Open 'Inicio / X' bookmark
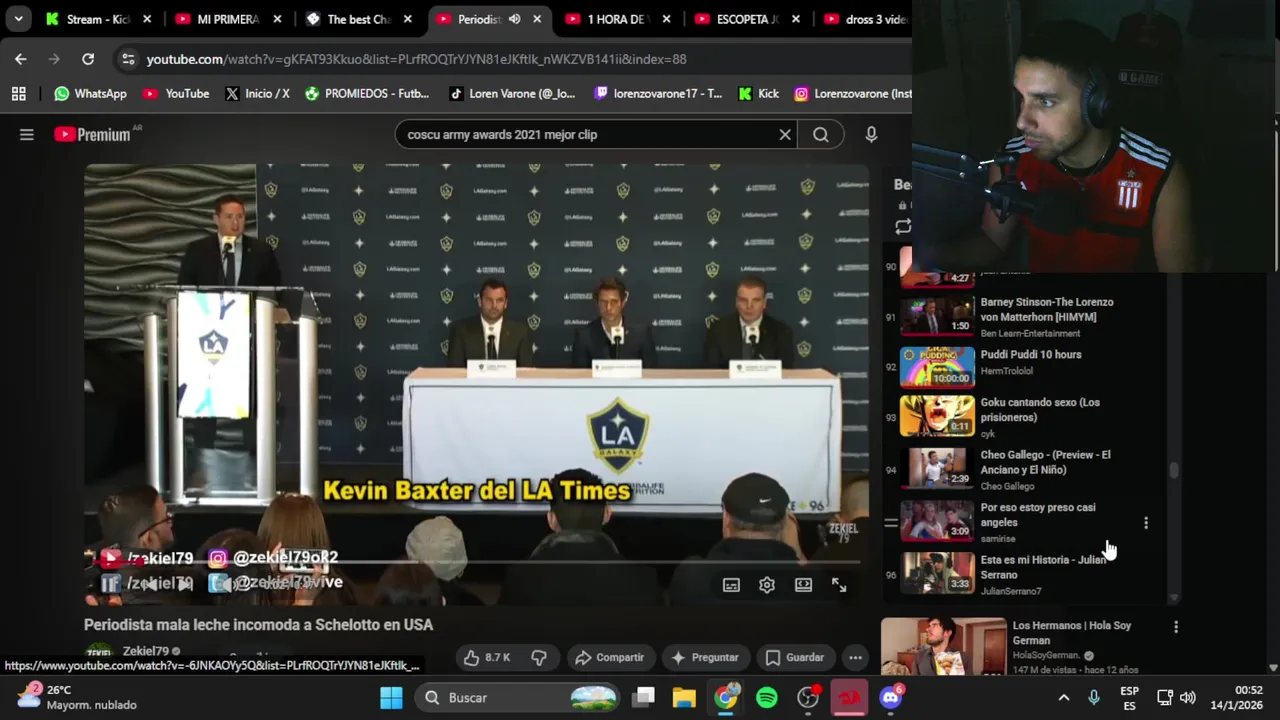1280x720 pixels. click(257, 93)
